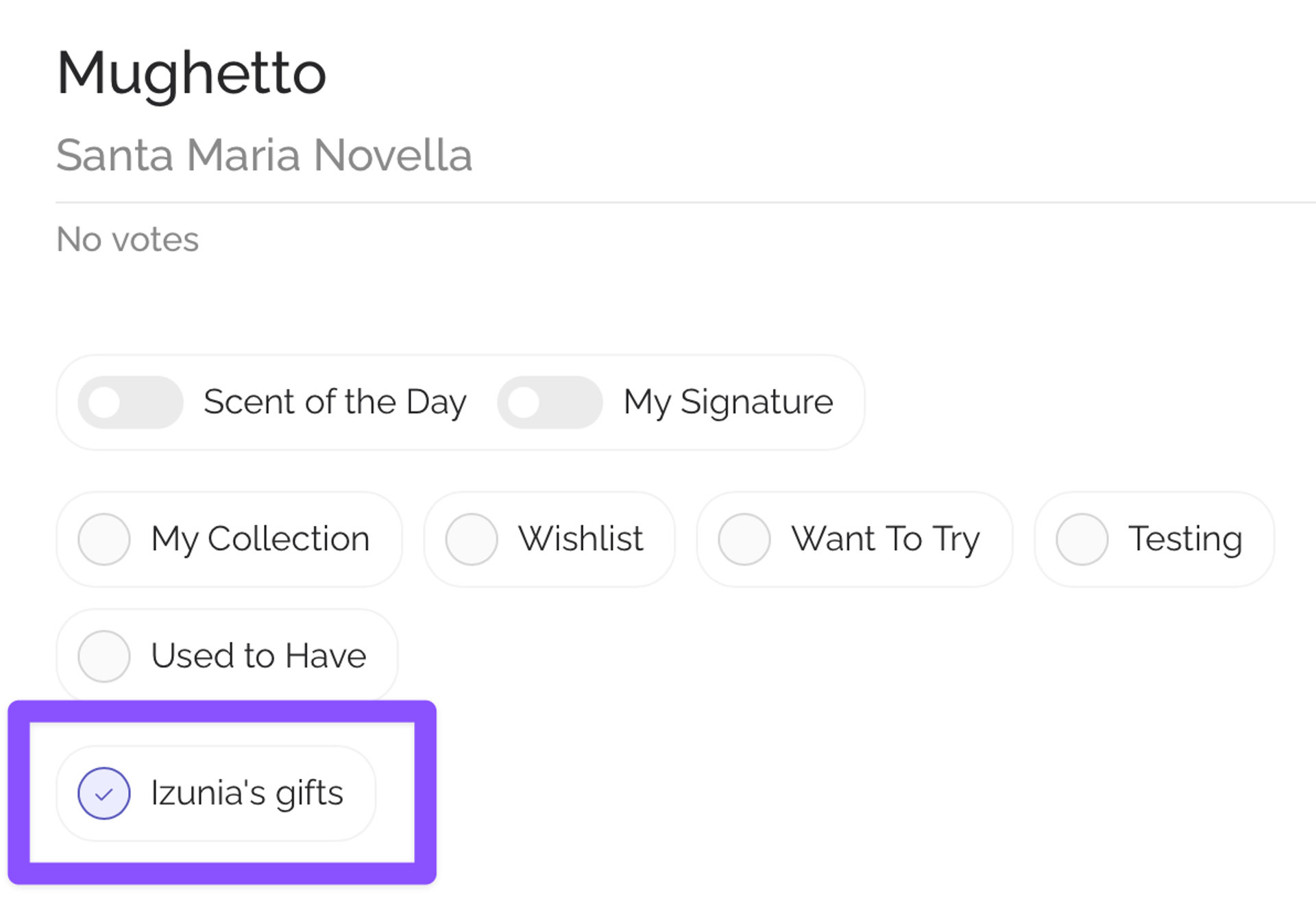Click the My Signature label text
The height and width of the screenshot is (910, 1316).
point(728,402)
